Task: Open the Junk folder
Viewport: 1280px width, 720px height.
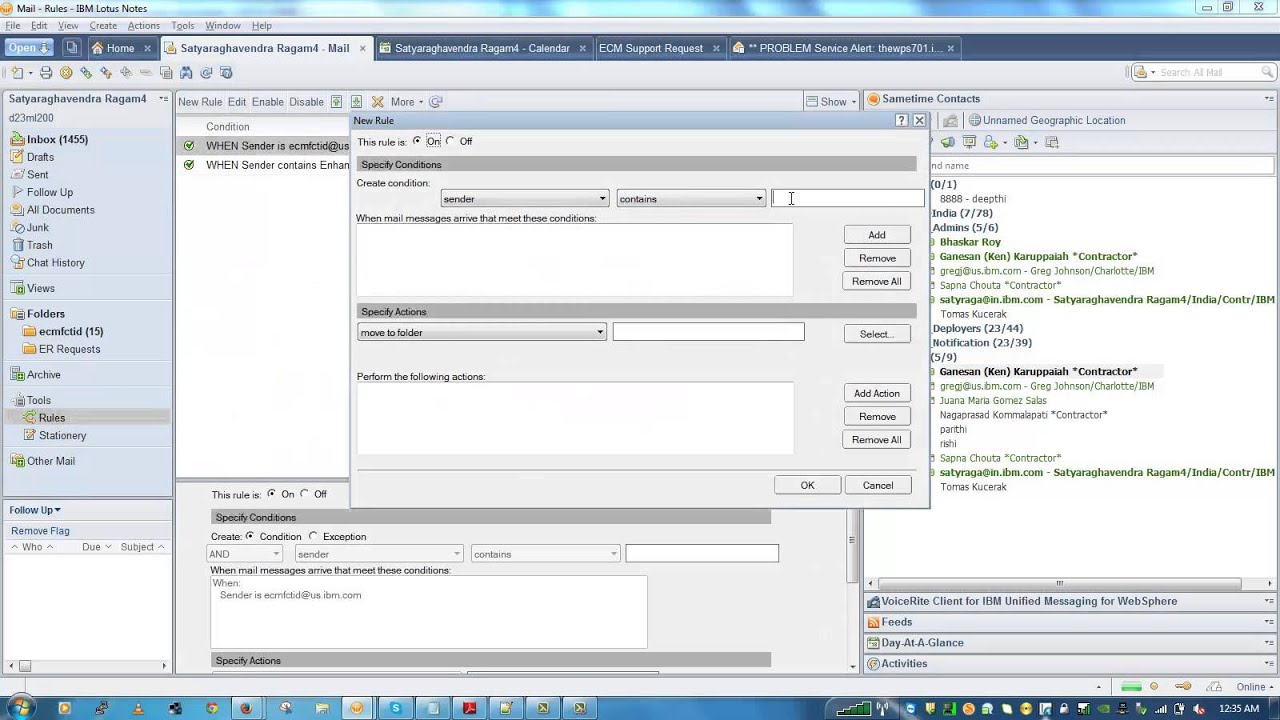Action: pos(37,227)
